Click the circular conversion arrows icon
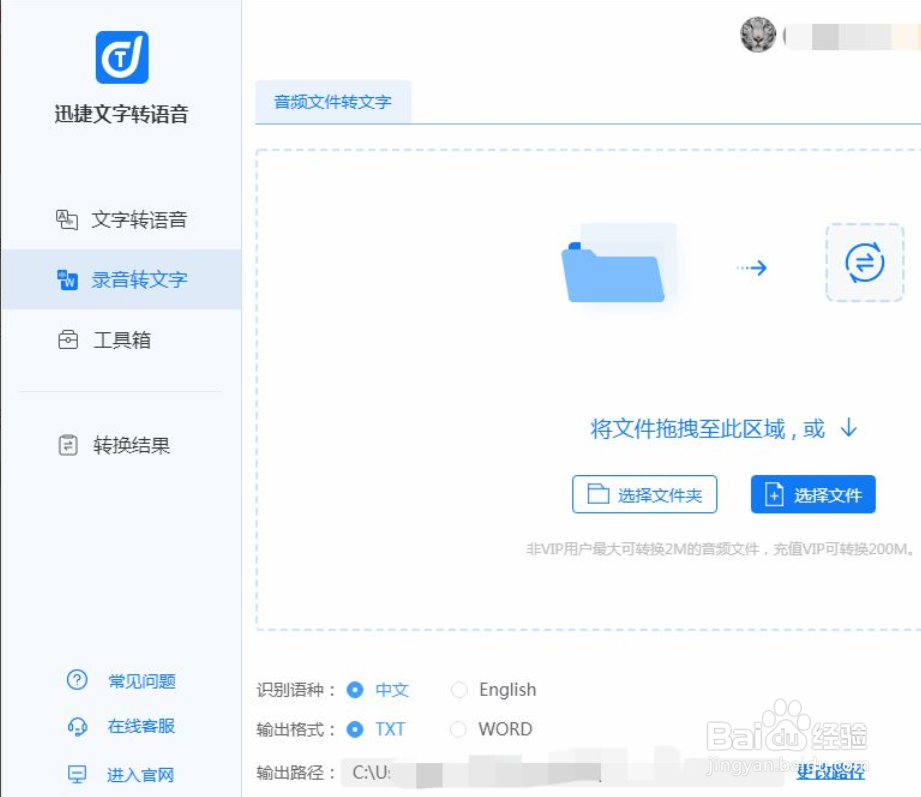The width and height of the screenshot is (921, 797). tap(864, 263)
